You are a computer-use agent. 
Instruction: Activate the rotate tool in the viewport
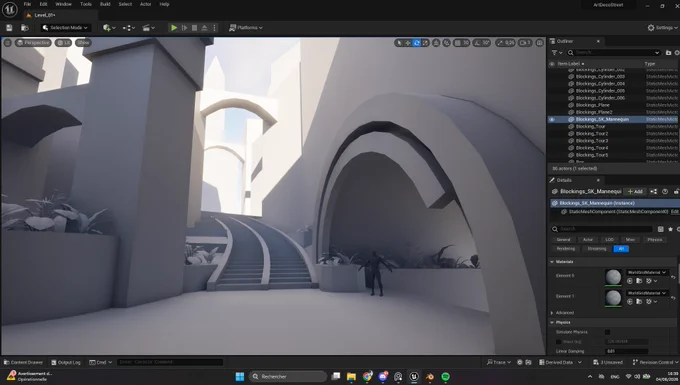point(416,42)
